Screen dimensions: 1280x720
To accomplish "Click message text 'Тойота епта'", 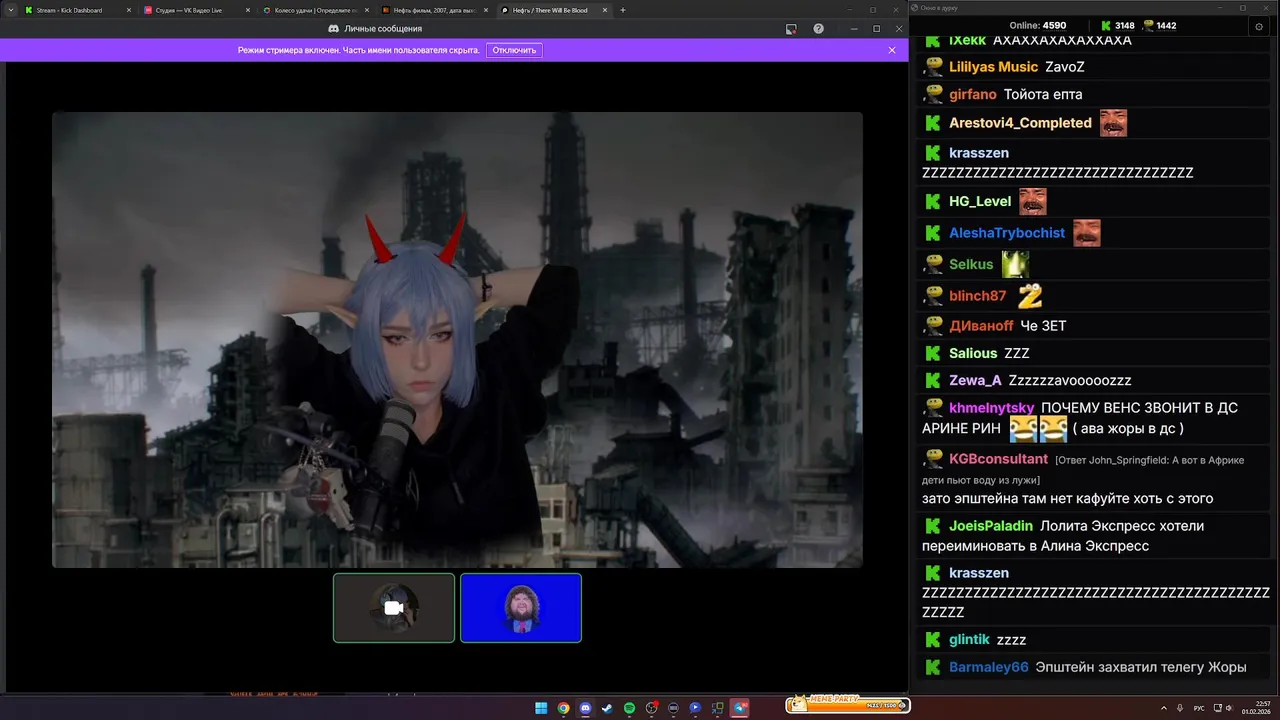I will tap(1043, 95).
